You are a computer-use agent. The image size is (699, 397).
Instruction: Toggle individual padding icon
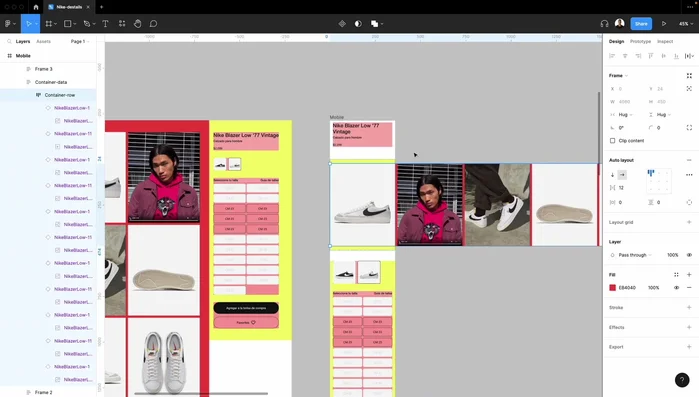689,202
